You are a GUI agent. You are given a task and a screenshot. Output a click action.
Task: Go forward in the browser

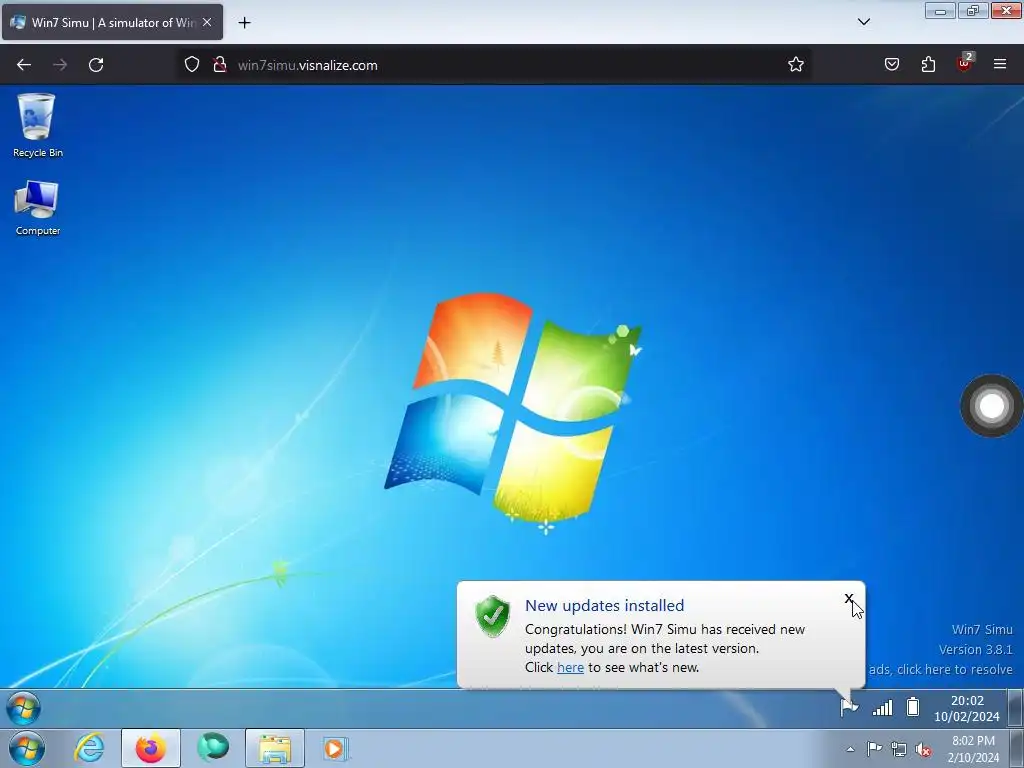pos(60,65)
